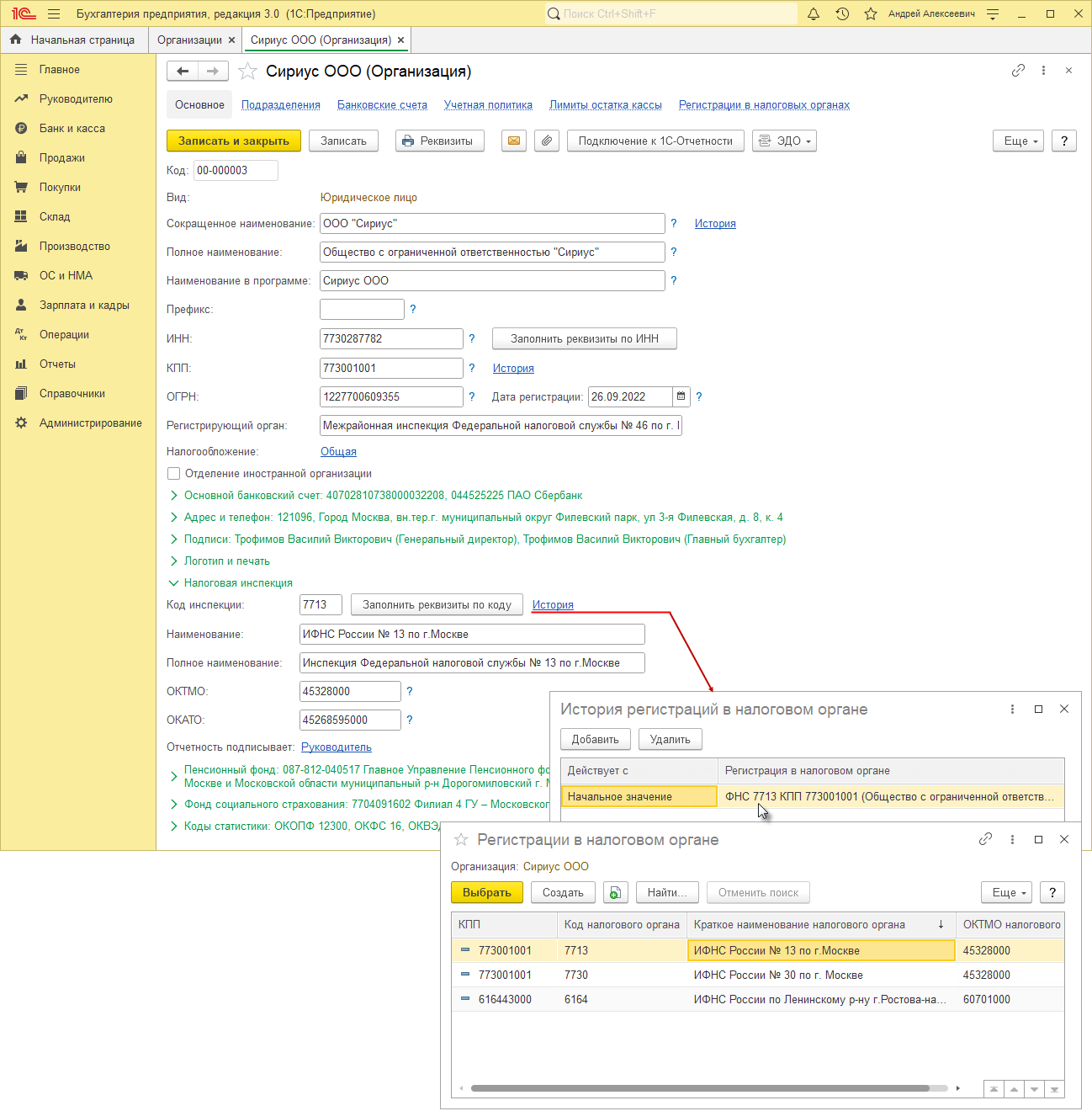The width and height of the screenshot is (1092, 1111).
Task: Open Регистрации в налоговых органах tab
Action: [x=764, y=105]
